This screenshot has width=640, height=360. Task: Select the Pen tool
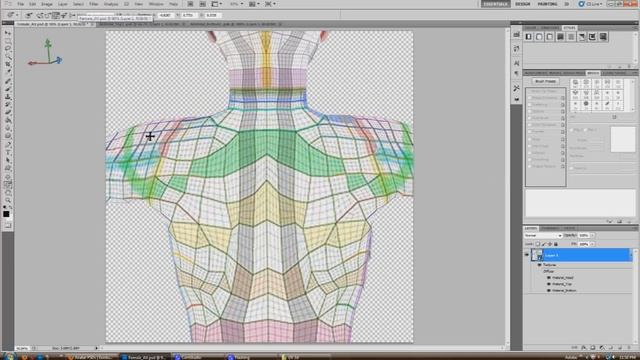[7, 144]
